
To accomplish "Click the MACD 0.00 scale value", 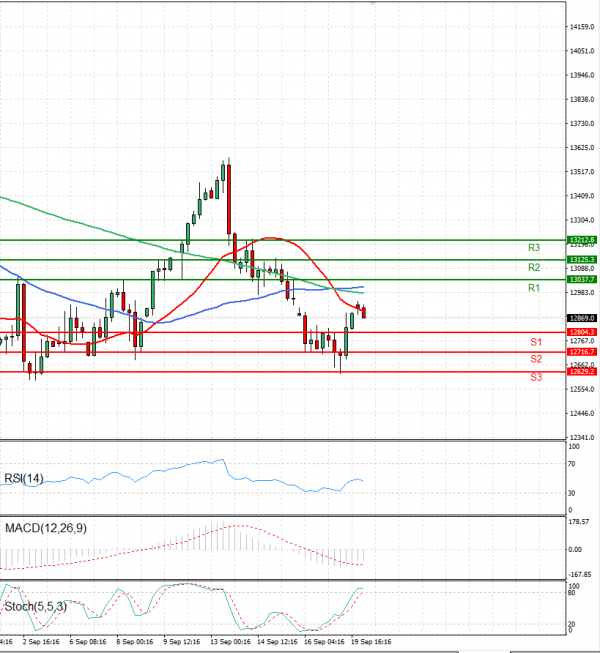I will coord(575,550).
